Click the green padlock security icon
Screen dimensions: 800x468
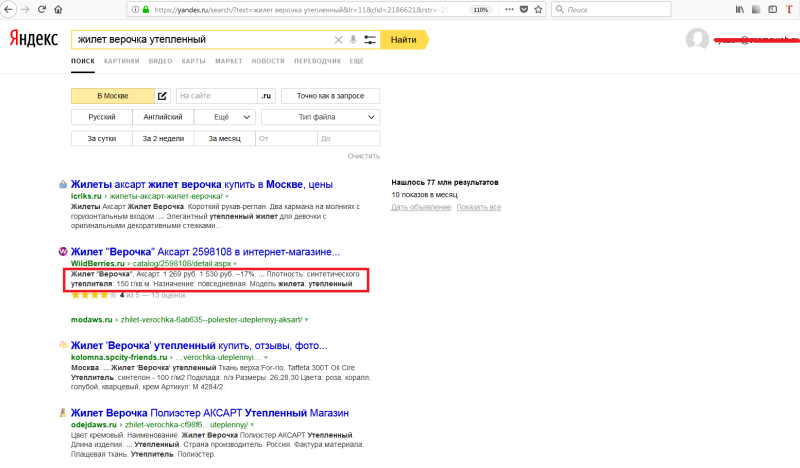click(145, 9)
